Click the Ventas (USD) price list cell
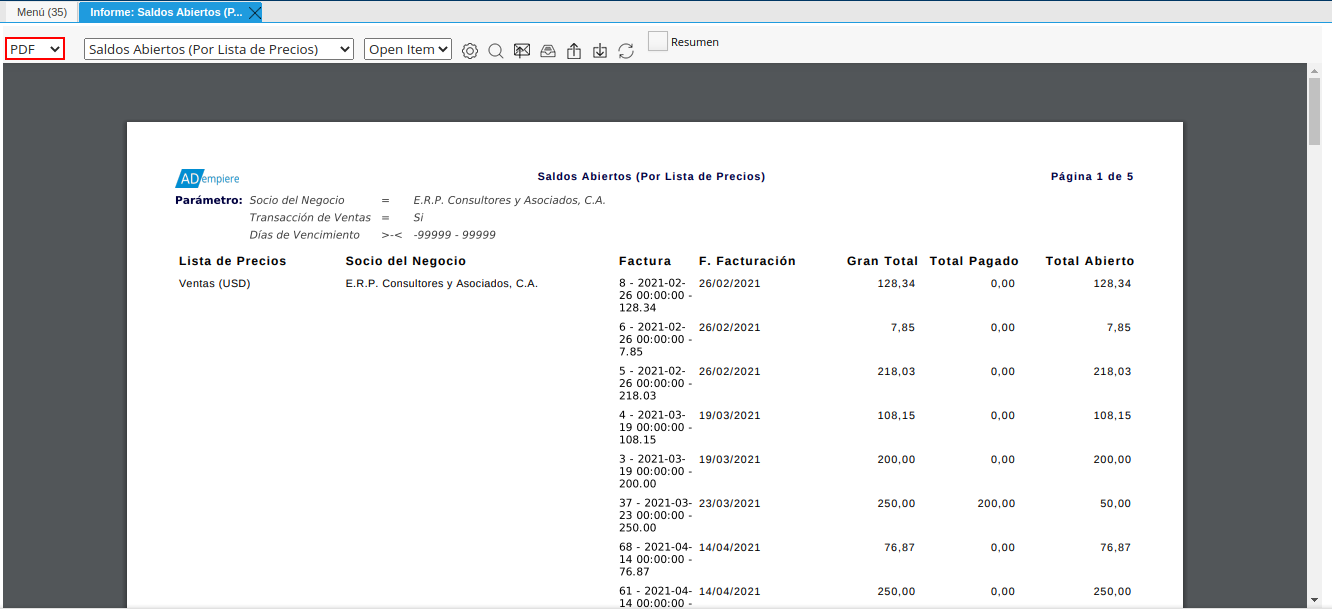Image resolution: width=1332 pixels, height=609 pixels. pos(215,284)
